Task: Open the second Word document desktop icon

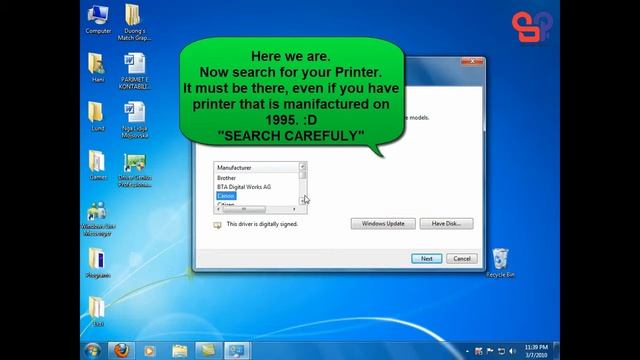Action: tap(134, 120)
